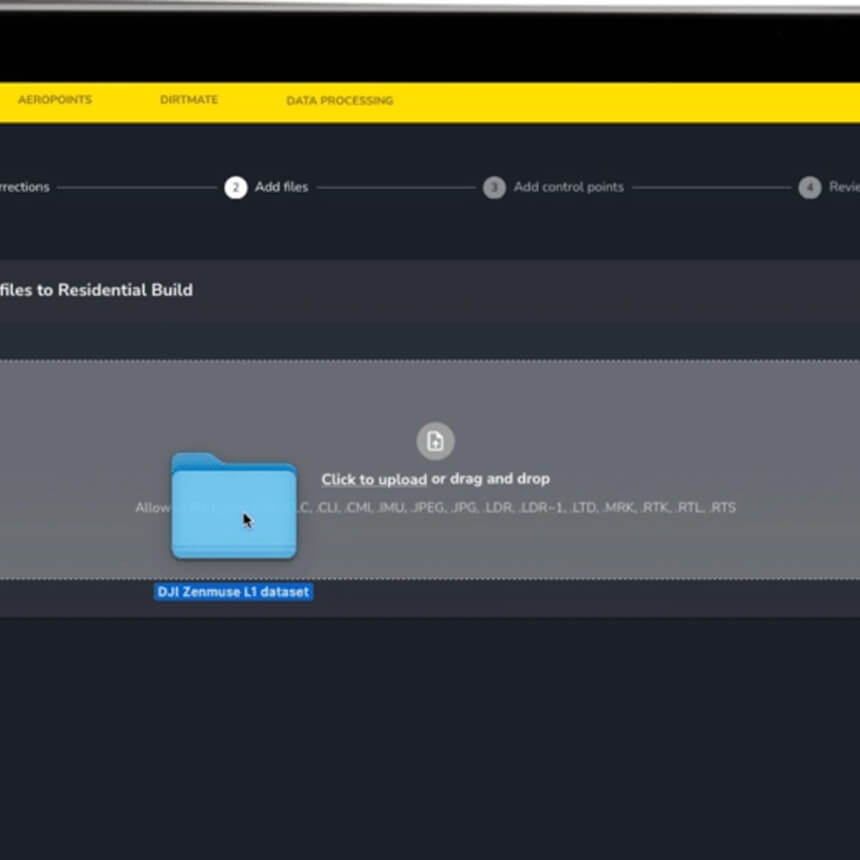Select the "Add files" step label
This screenshot has height=860, width=860.
click(x=281, y=187)
